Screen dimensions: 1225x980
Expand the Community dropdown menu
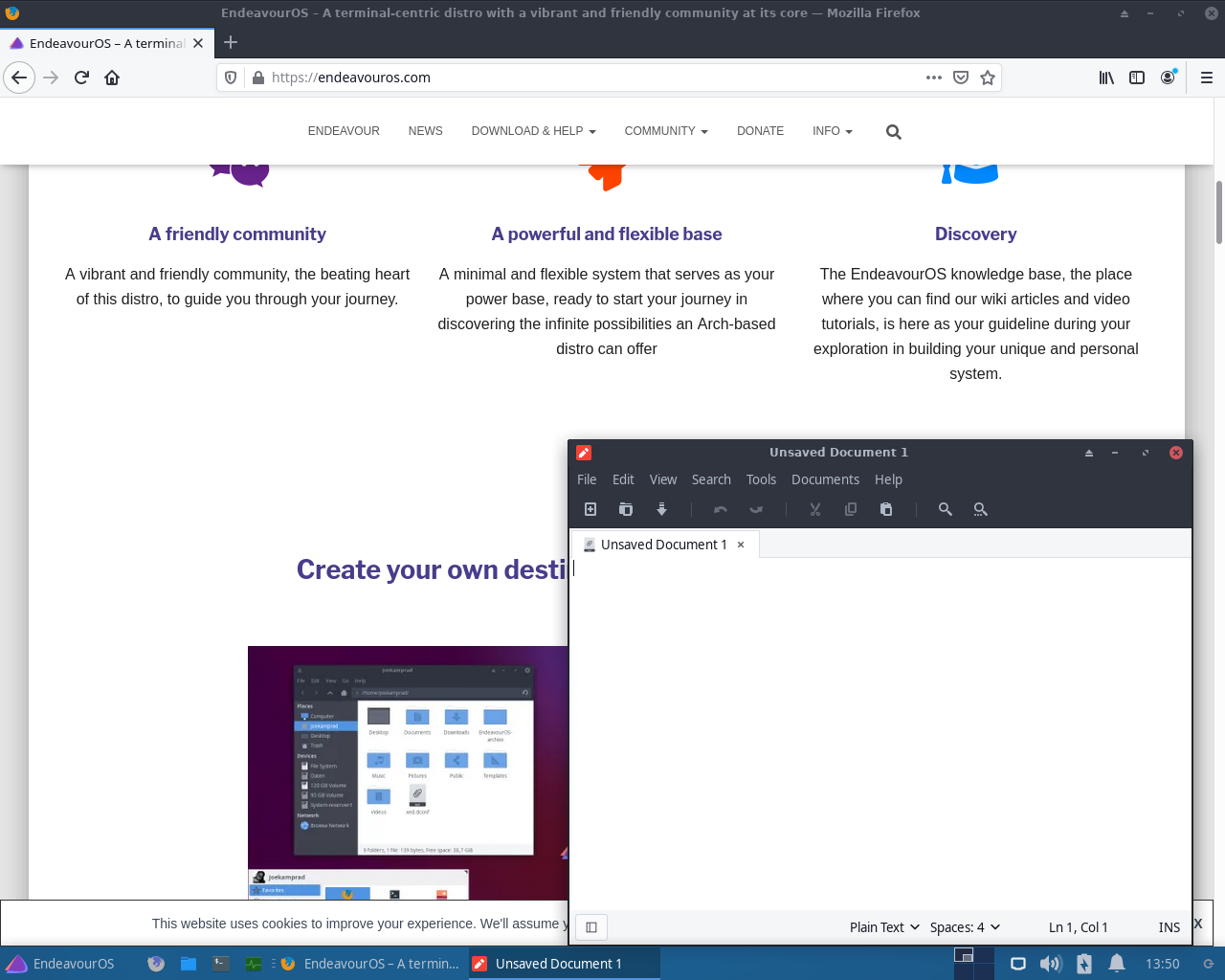pos(666,131)
